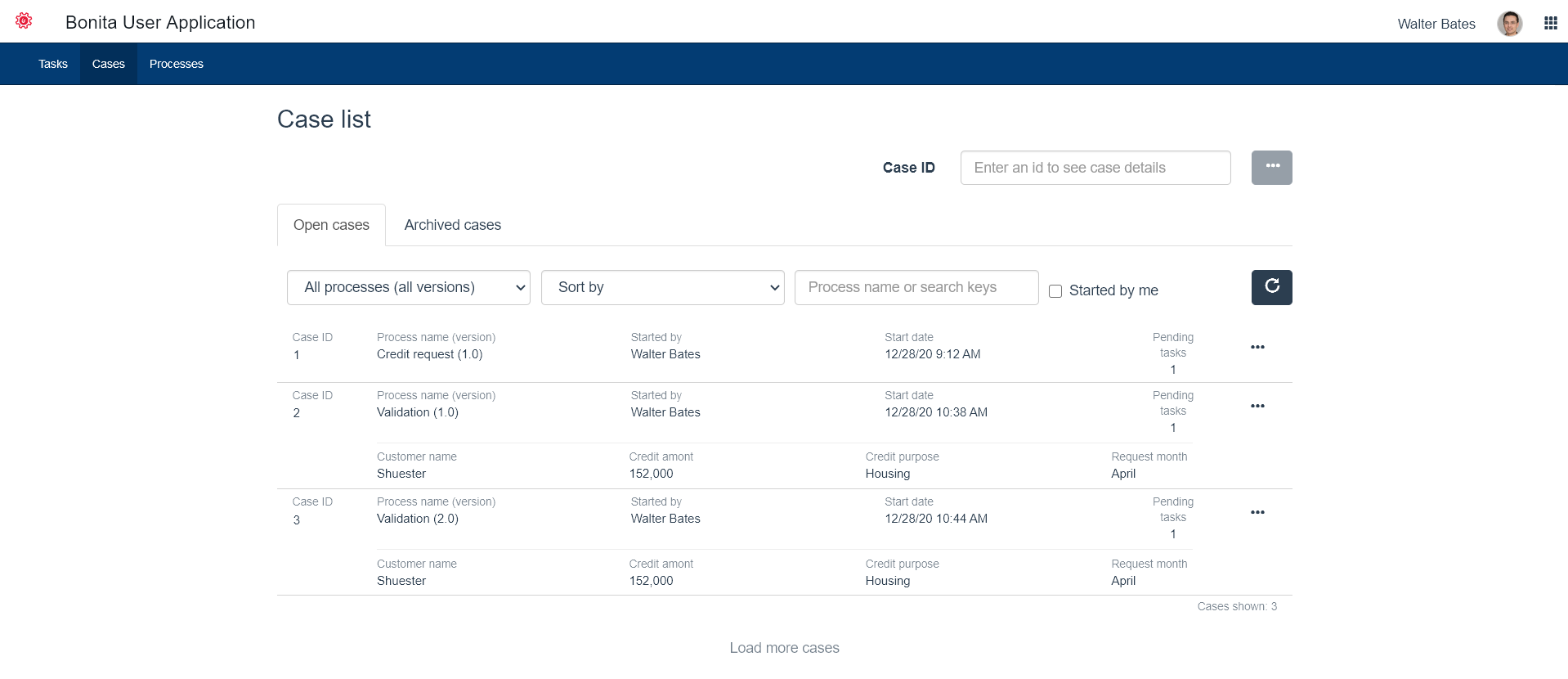Open the Sort by dropdown
Image resolution: width=1568 pixels, height=679 pixels.
pos(662,288)
